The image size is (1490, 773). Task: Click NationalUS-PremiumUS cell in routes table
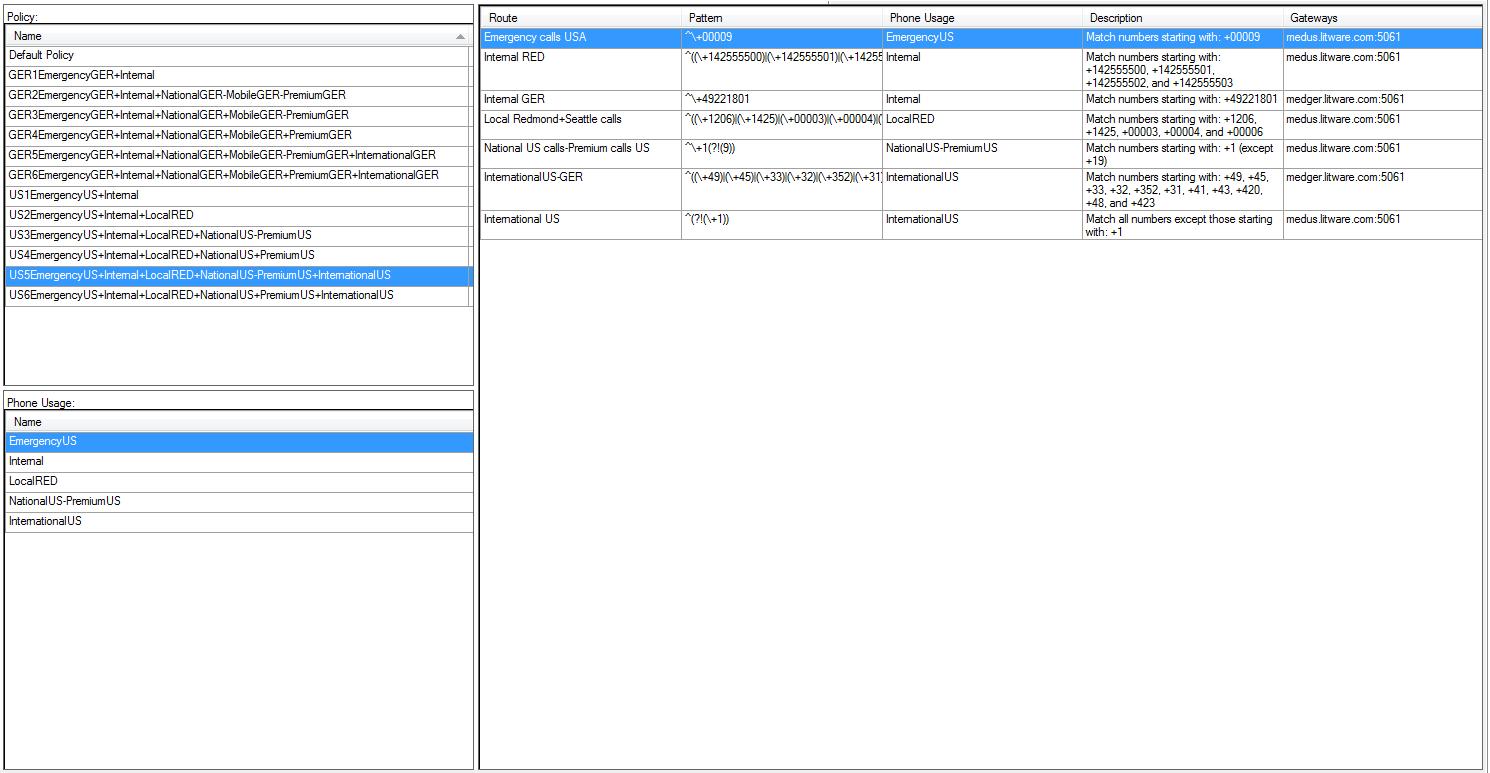[982, 154]
